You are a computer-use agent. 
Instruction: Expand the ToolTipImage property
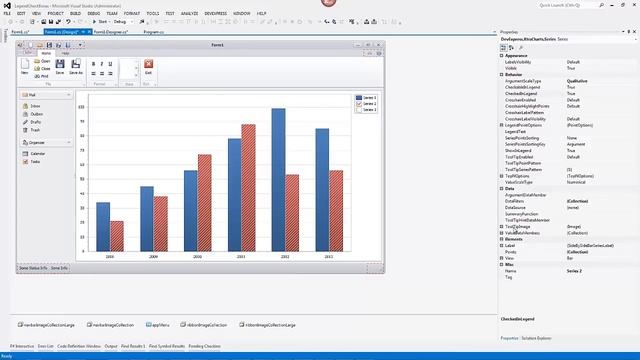click(502, 227)
